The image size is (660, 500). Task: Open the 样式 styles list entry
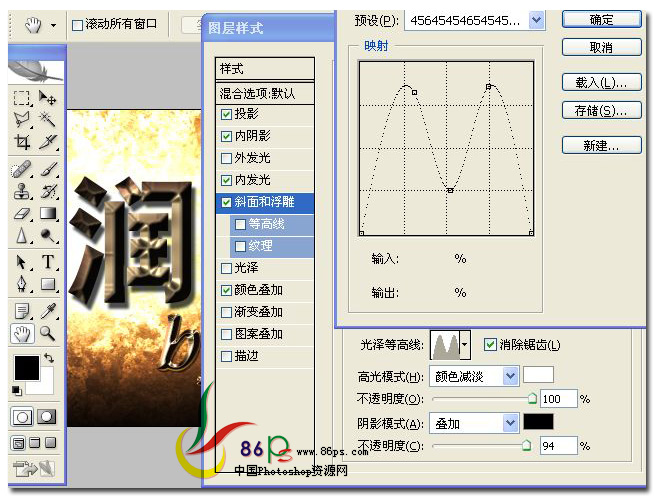pos(265,69)
